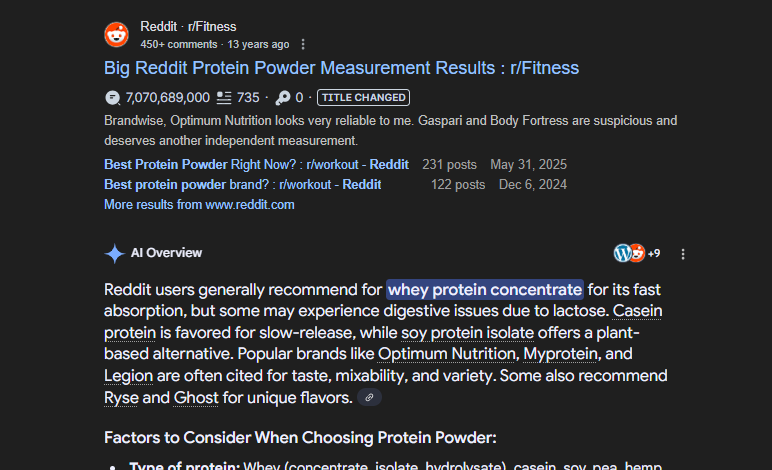The height and width of the screenshot is (470, 772).
Task: Expand the +9 sources list
Action: tap(654, 253)
